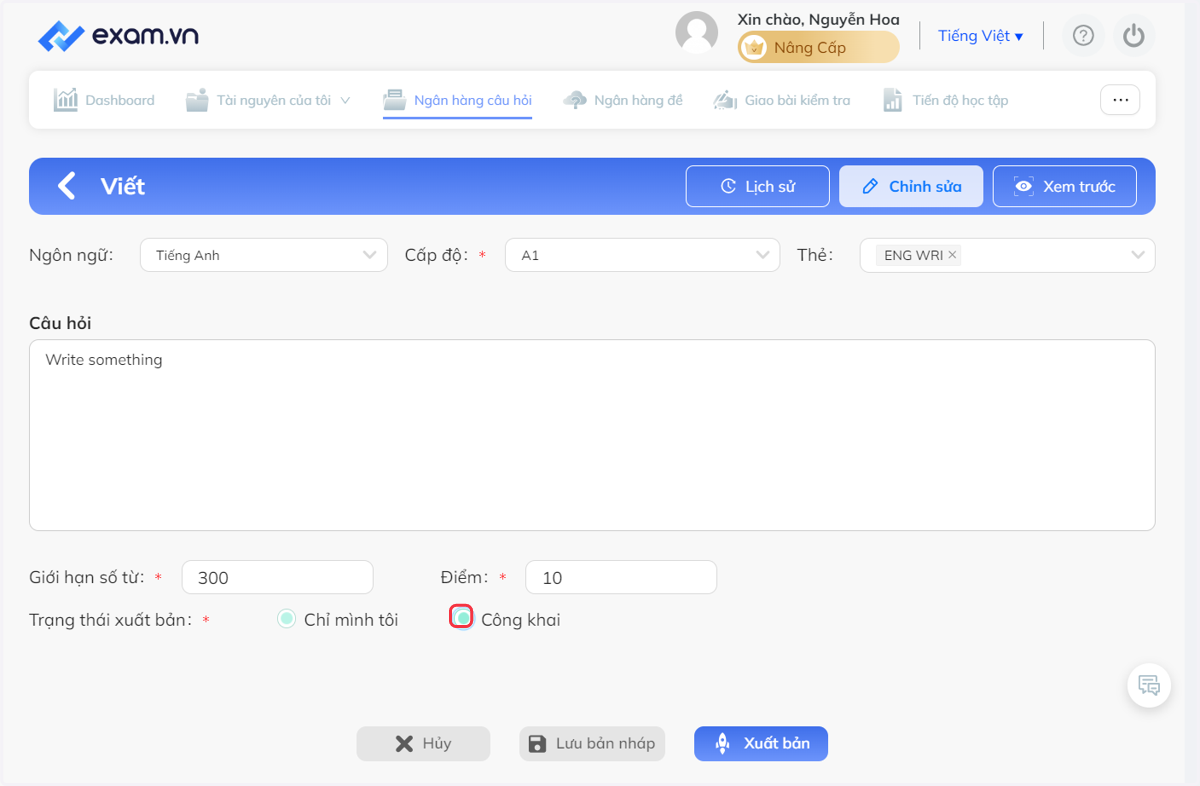The image size is (1200, 786).
Task: Click the three-dots more menu button
Action: 1120,100
